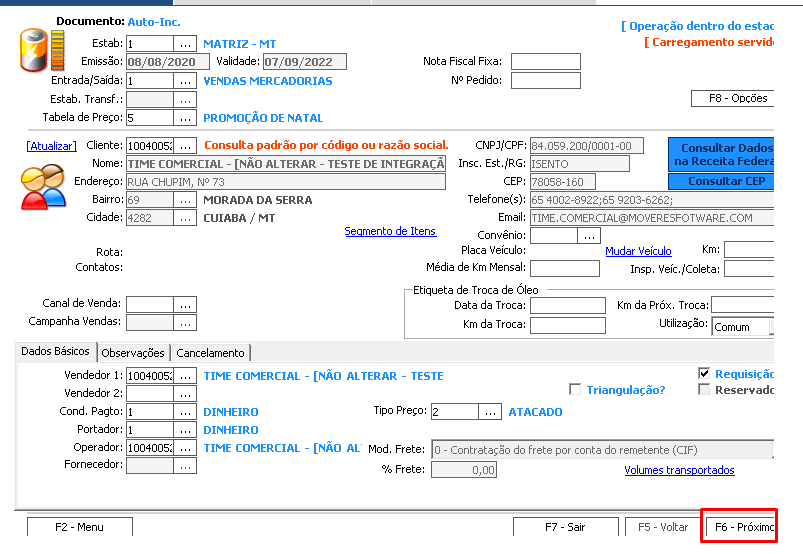Viewport: 803px width, 554px height.
Task: Click the F7 - Sair button
Action: (x=565, y=527)
